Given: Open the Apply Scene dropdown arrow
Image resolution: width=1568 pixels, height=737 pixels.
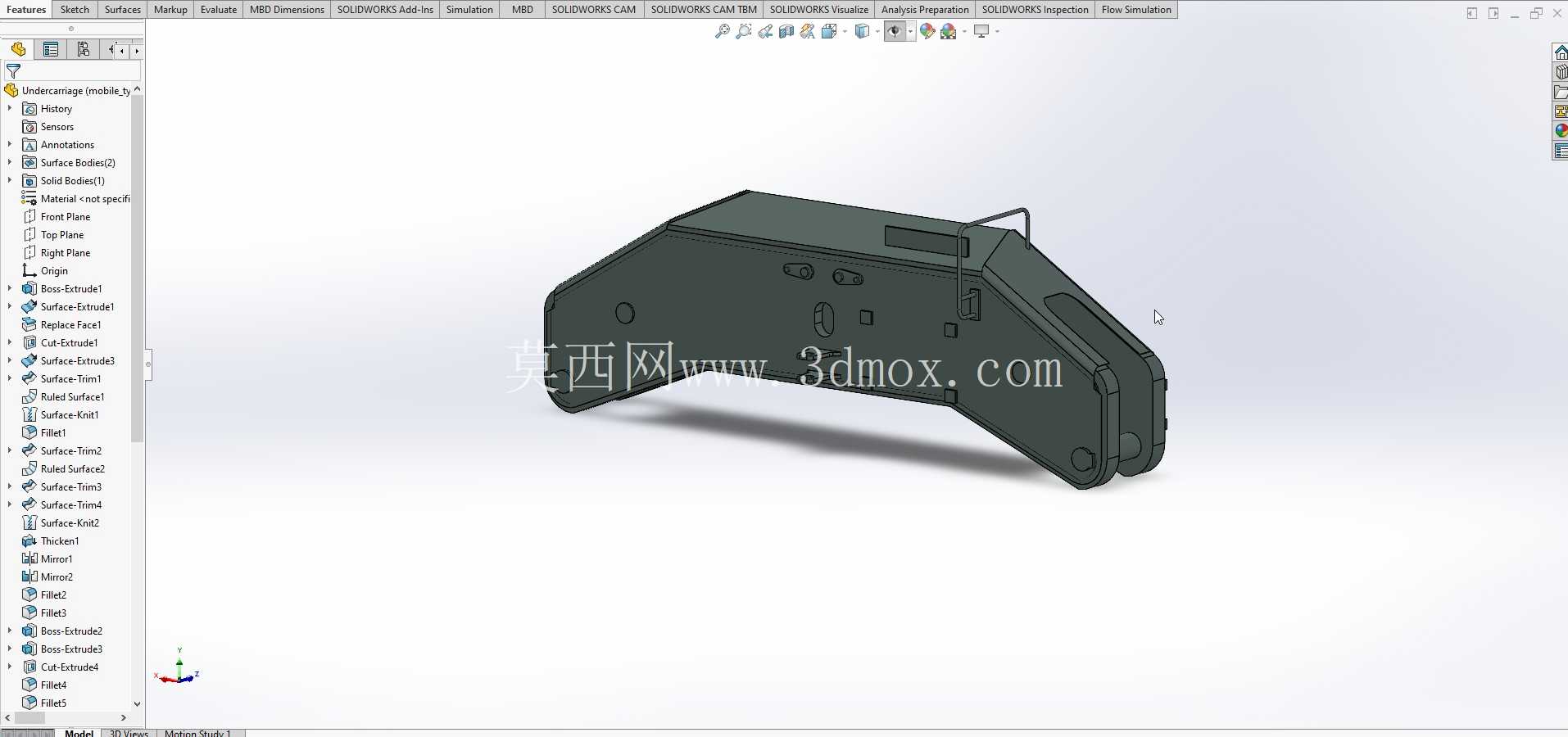Looking at the screenshot, I should pyautogui.click(x=964, y=31).
